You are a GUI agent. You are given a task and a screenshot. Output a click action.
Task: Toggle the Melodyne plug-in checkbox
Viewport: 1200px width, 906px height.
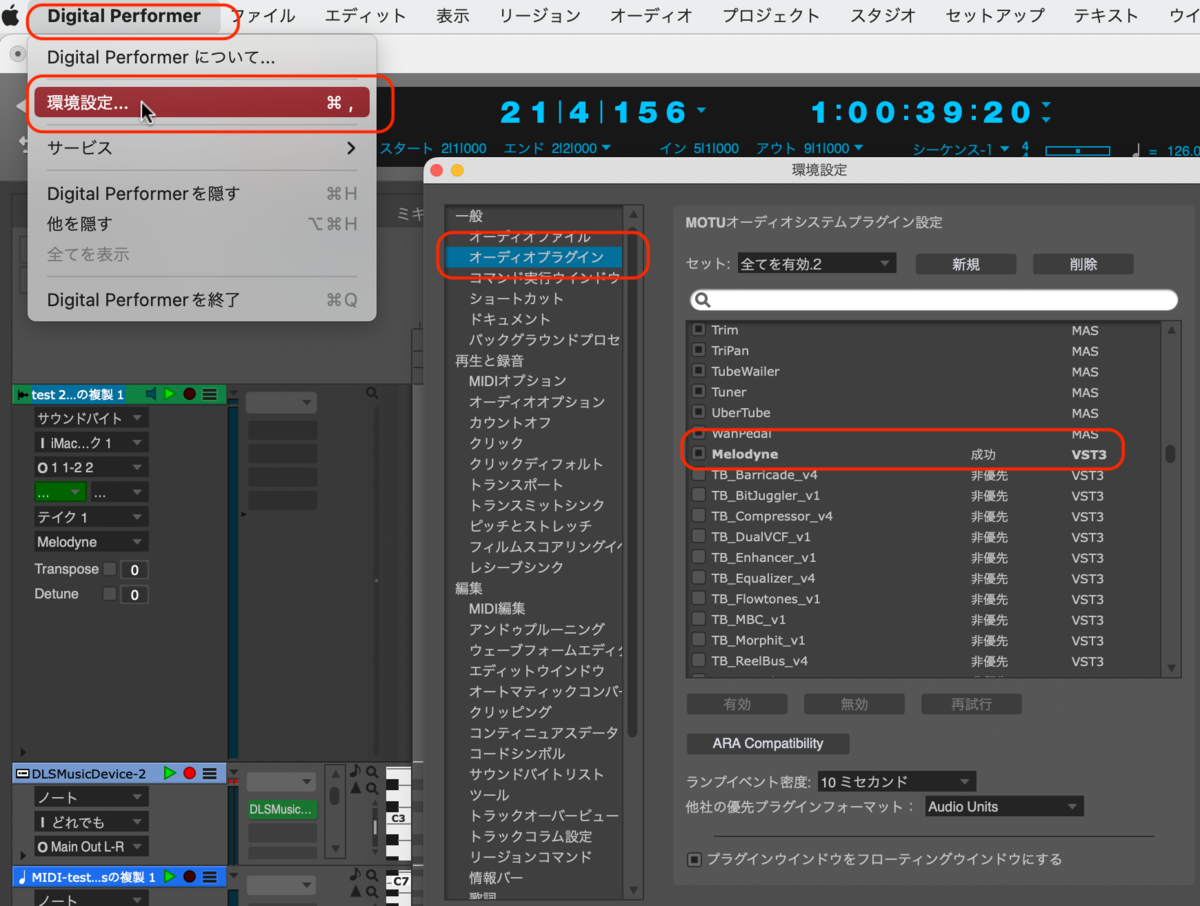[x=699, y=454]
